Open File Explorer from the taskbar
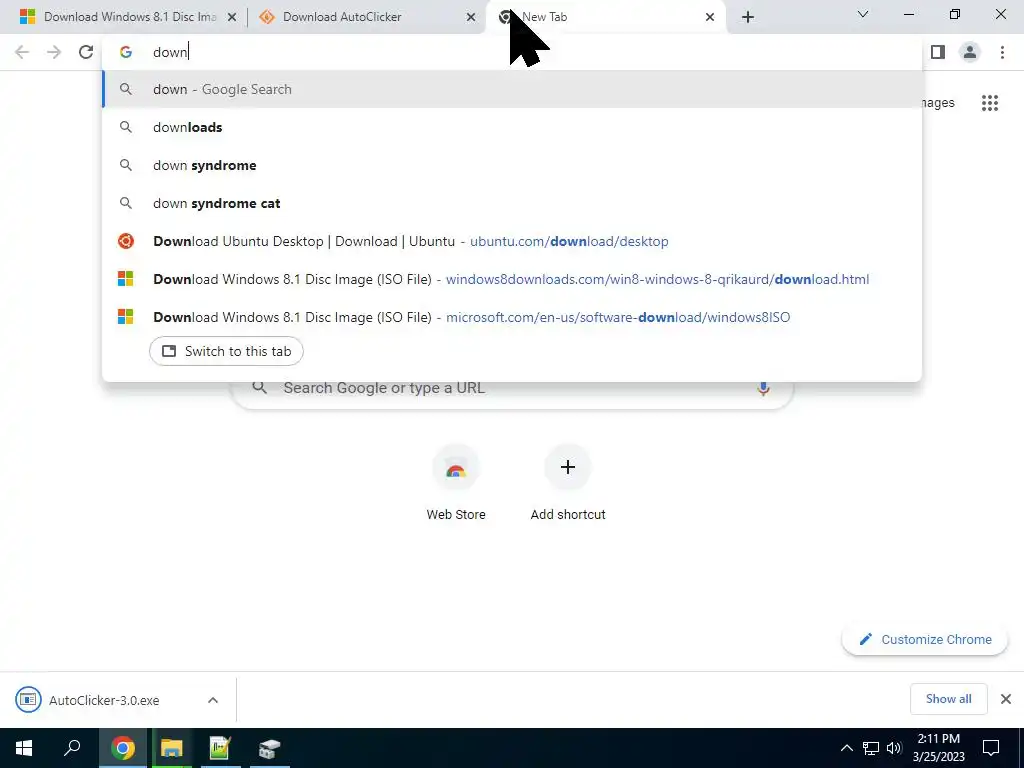Viewport: 1024px width, 768px height. pos(171,748)
